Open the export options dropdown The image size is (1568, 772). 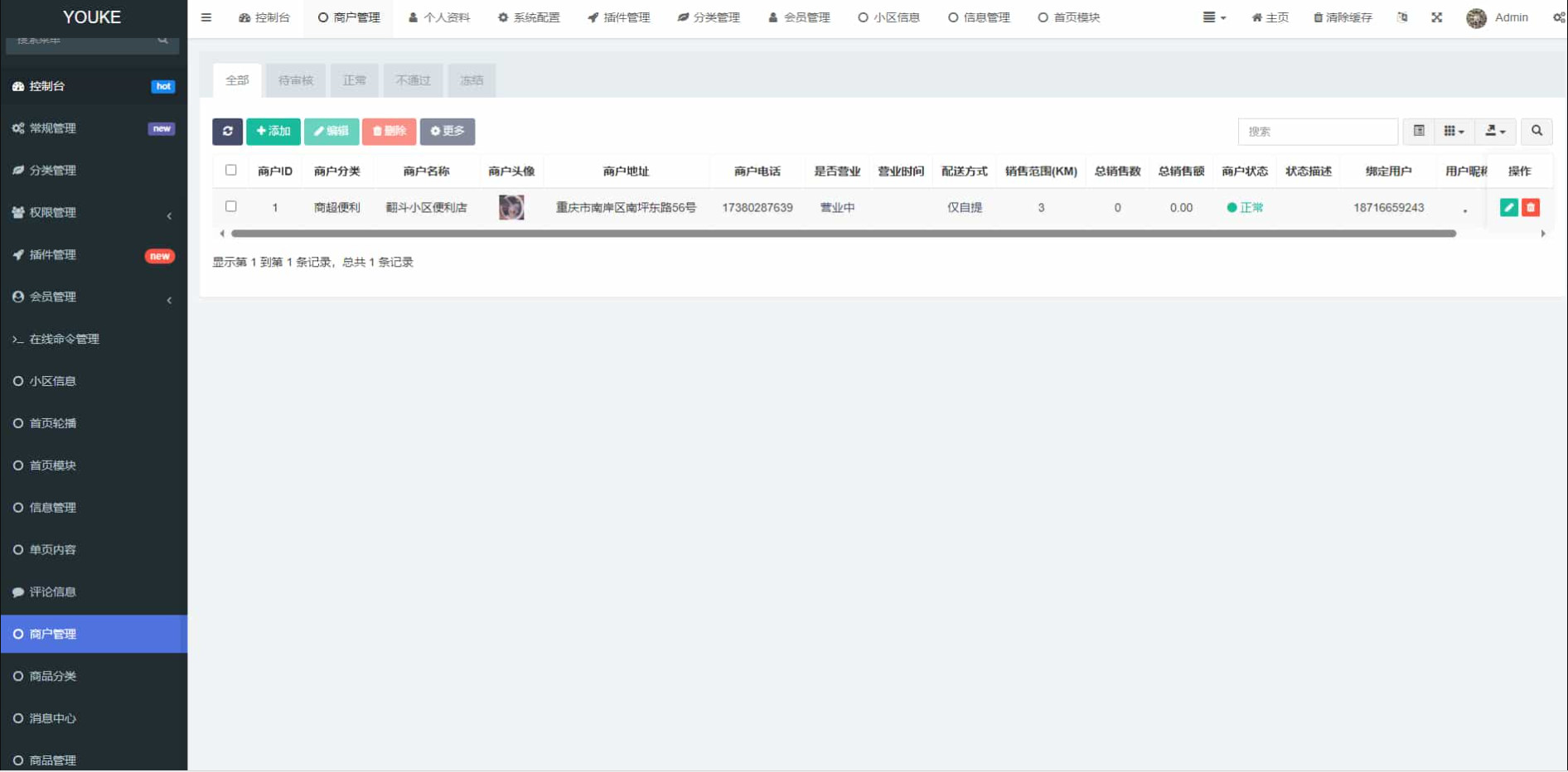[1494, 131]
